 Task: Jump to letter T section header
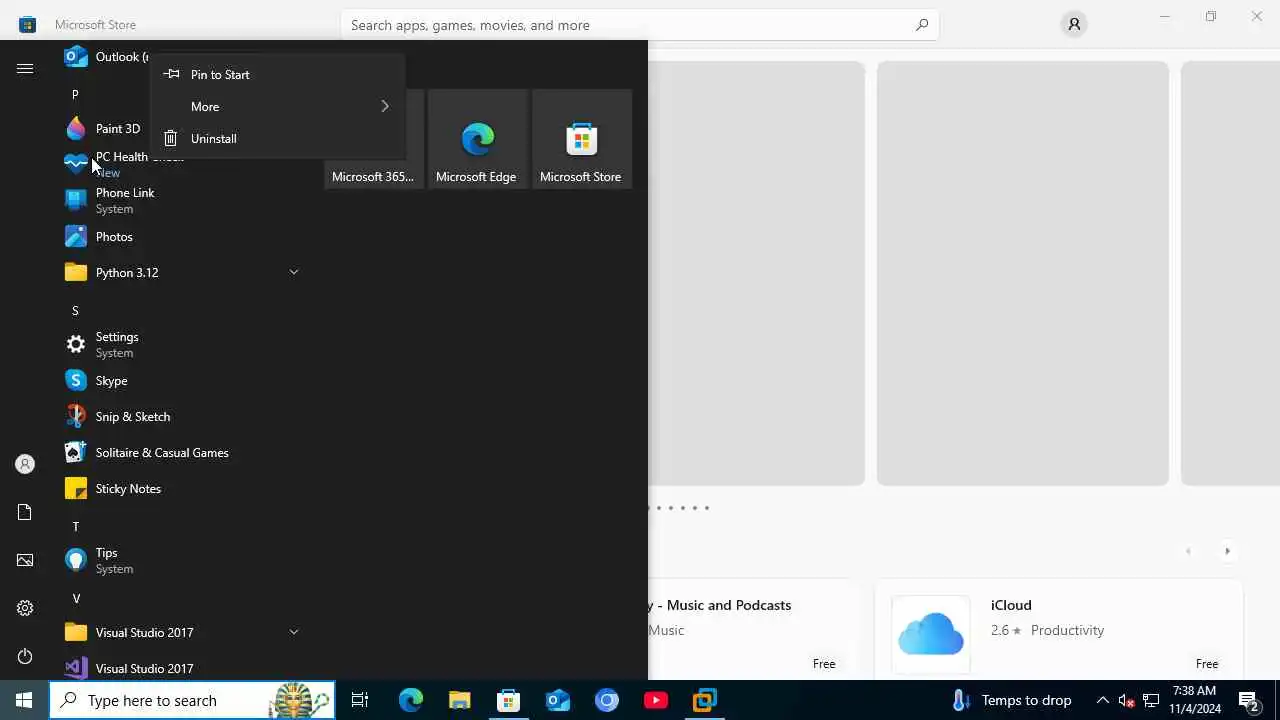[x=75, y=527]
